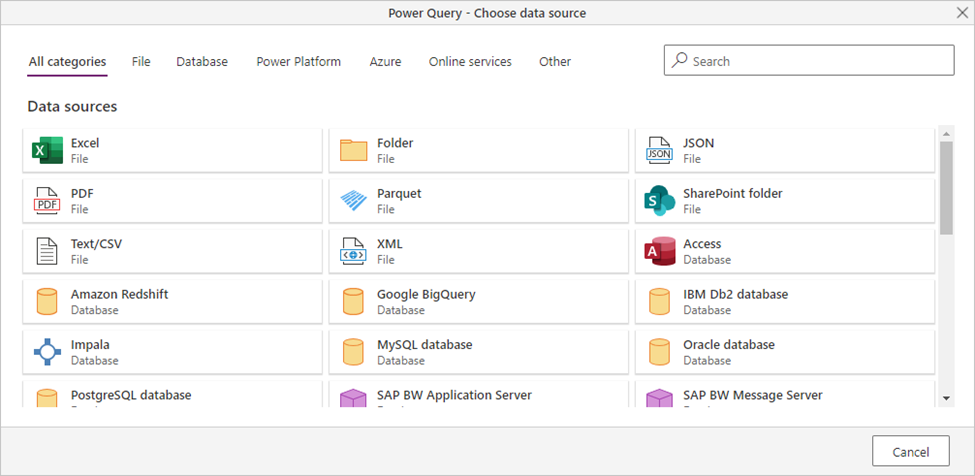Image resolution: width=975 pixels, height=476 pixels.
Task: Open the File category tab
Action: 141,62
